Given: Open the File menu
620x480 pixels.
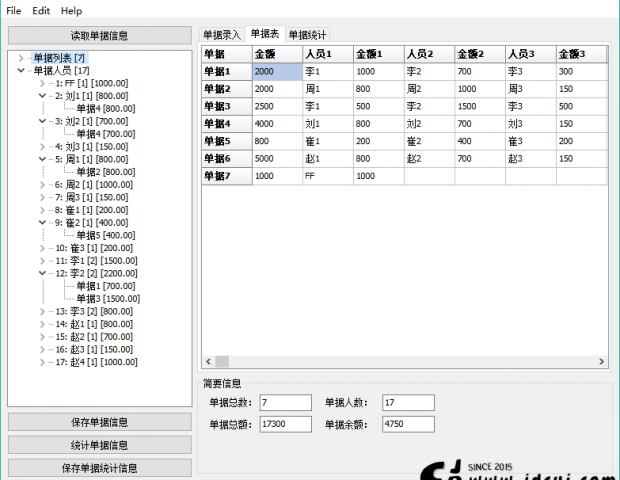Looking at the screenshot, I should tap(14, 10).
